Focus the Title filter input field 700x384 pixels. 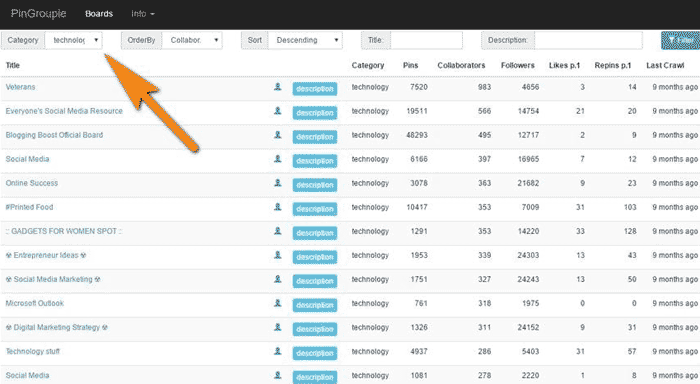pos(426,40)
